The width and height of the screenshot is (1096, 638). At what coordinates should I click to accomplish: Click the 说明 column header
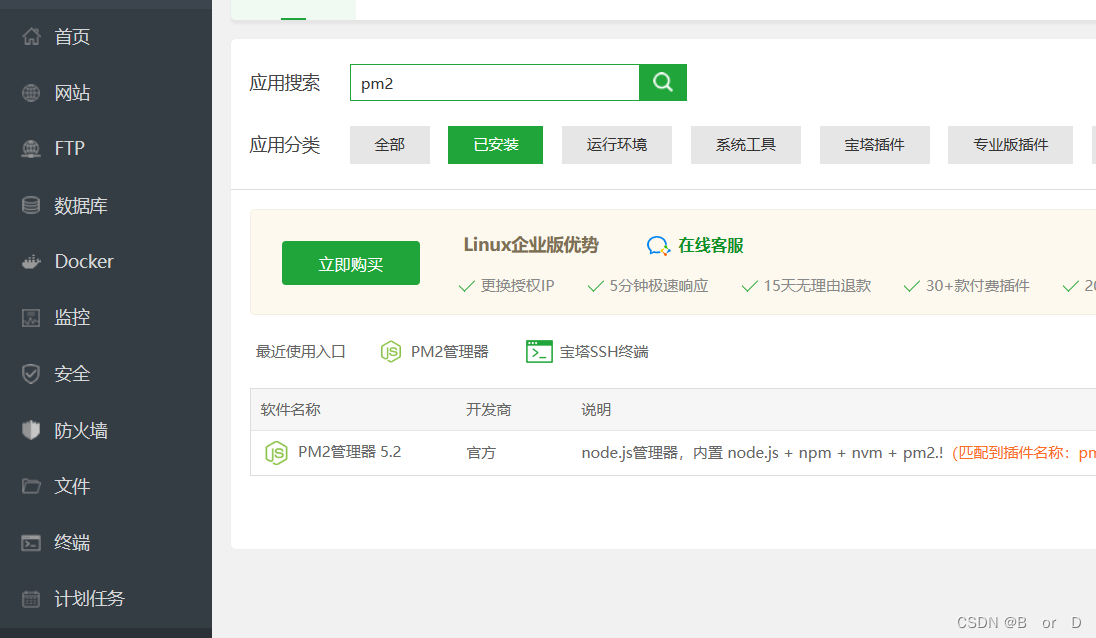[x=596, y=409]
